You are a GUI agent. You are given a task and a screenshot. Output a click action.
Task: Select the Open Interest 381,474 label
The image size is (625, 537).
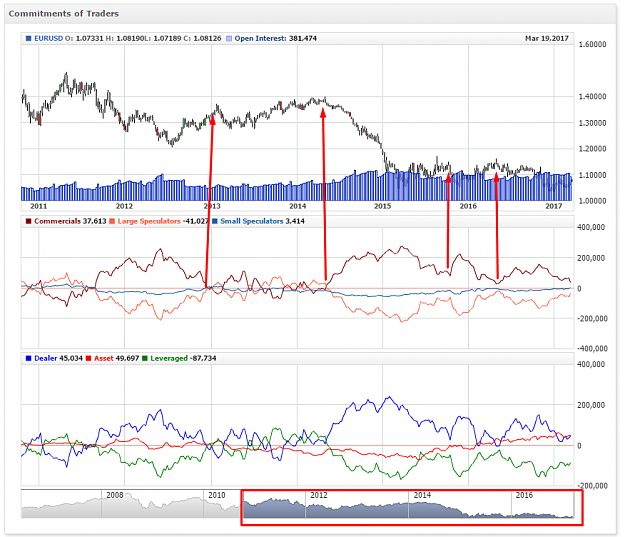275,39
